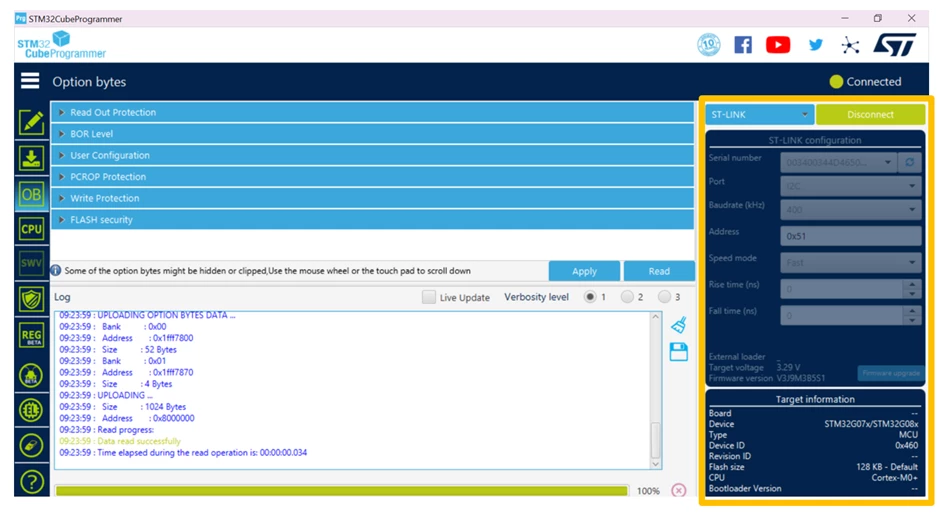The height and width of the screenshot is (513, 940).
Task: Click the Disconnect button
Action: point(870,114)
